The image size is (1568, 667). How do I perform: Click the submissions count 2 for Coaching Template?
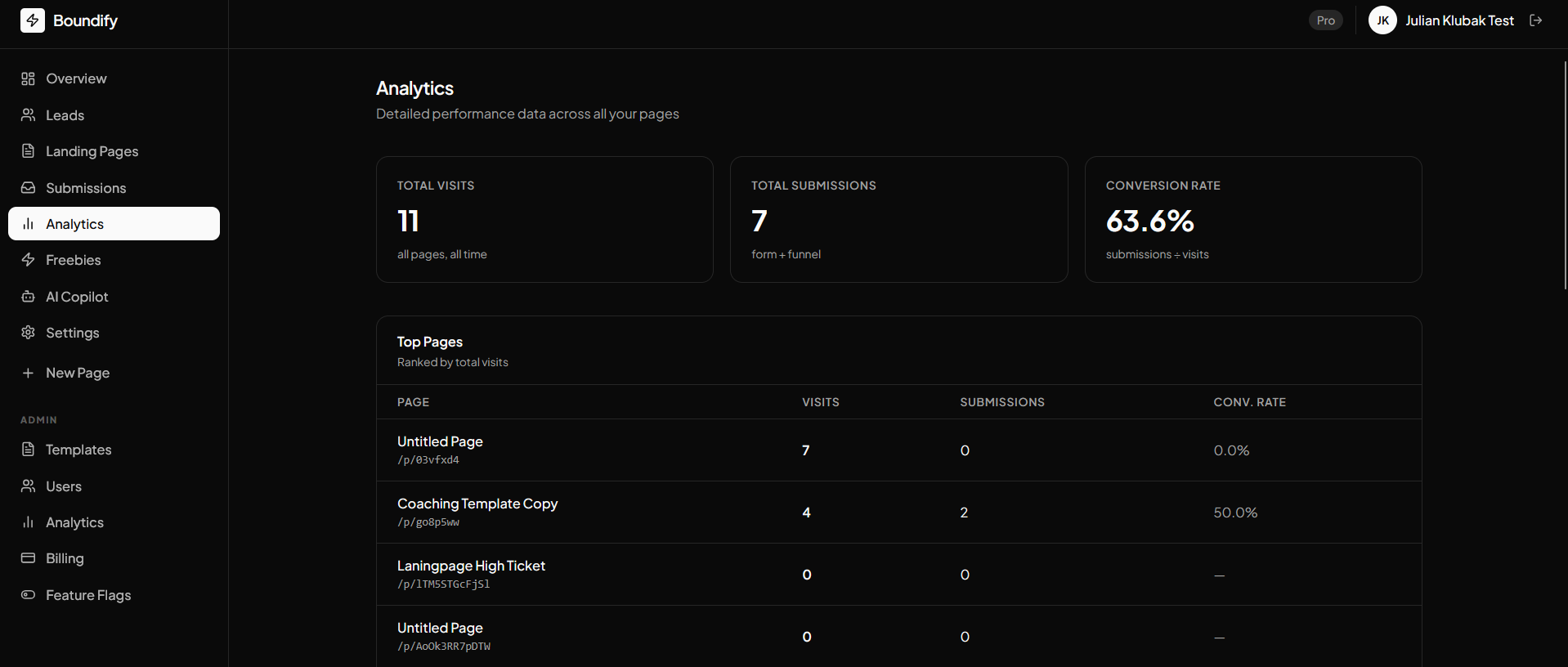pyautogui.click(x=964, y=513)
